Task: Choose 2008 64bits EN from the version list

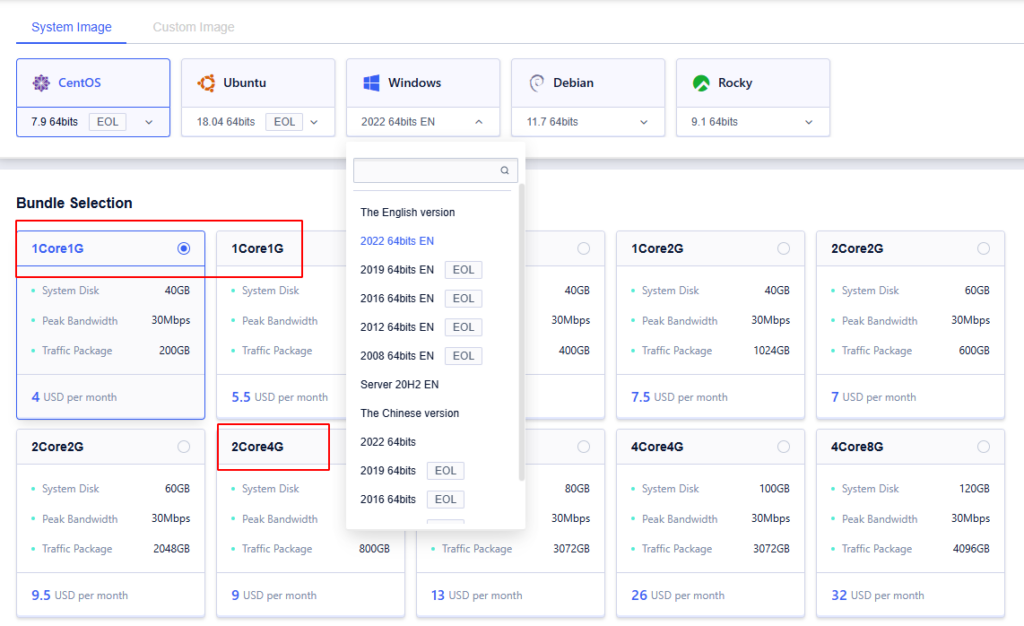Action: (x=397, y=356)
